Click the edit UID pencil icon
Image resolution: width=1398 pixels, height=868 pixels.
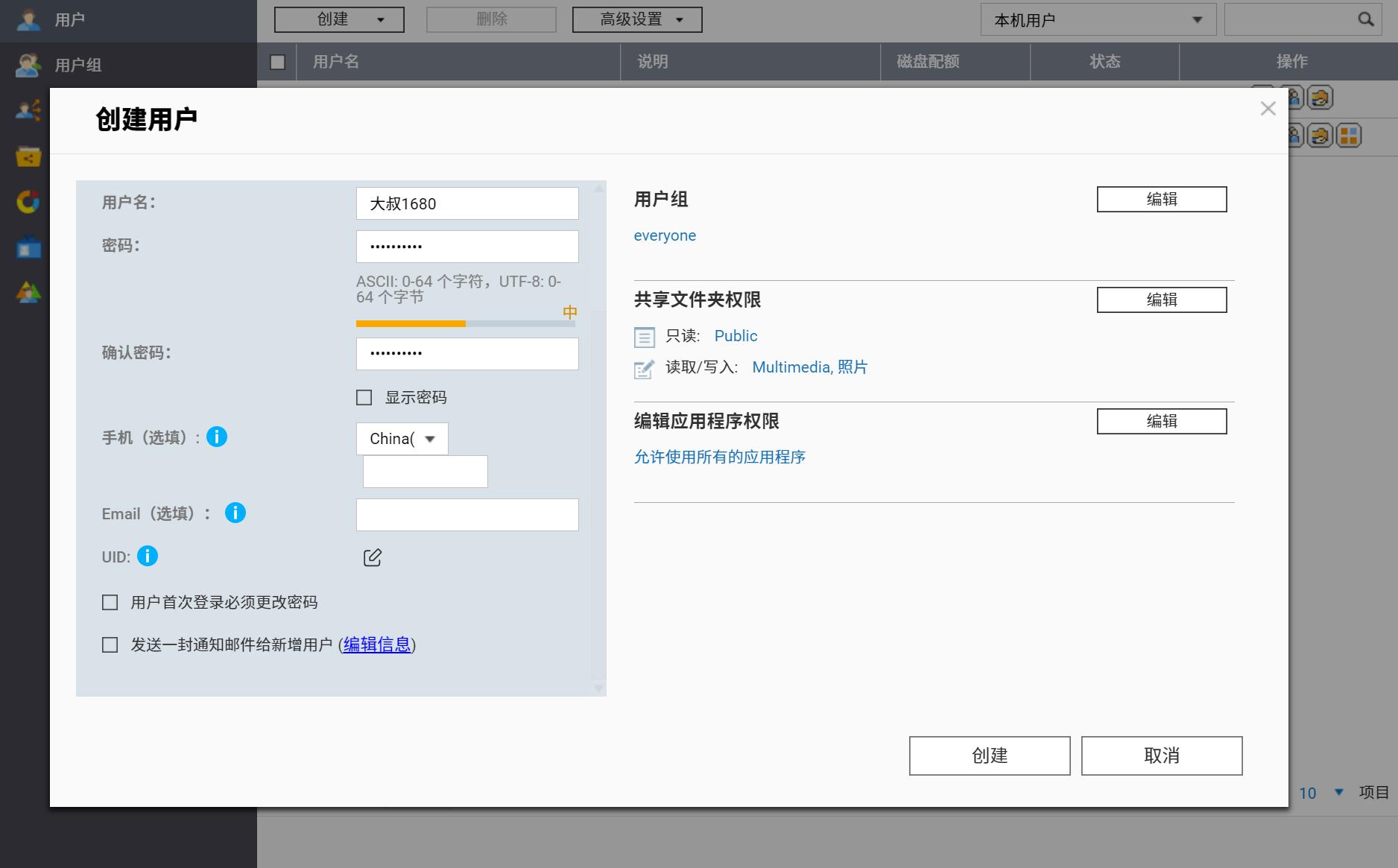pos(372,557)
